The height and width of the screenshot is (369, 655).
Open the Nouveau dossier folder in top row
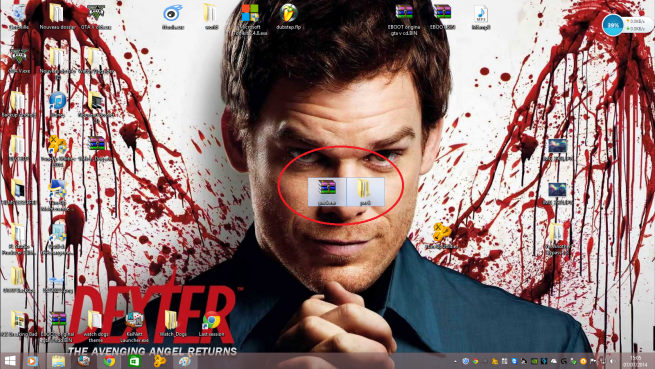coord(57,17)
